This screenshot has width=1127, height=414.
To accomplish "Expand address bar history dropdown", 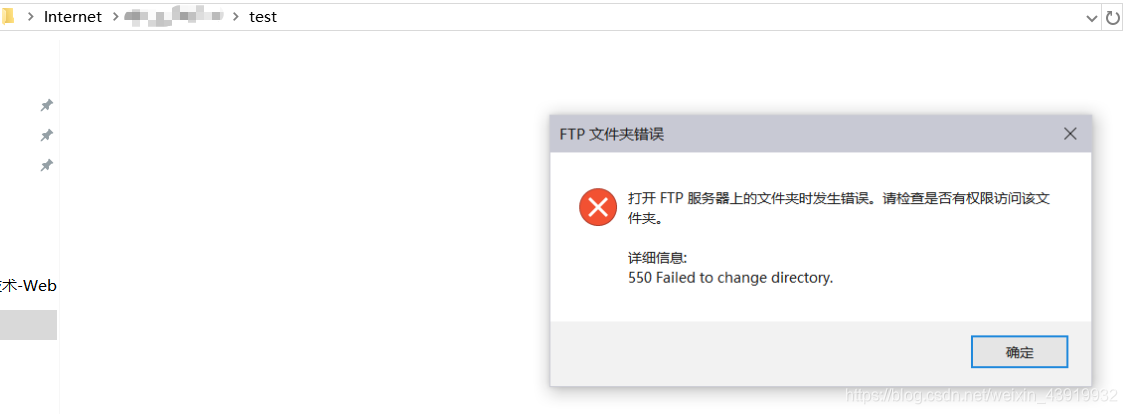I will [1091, 19].
